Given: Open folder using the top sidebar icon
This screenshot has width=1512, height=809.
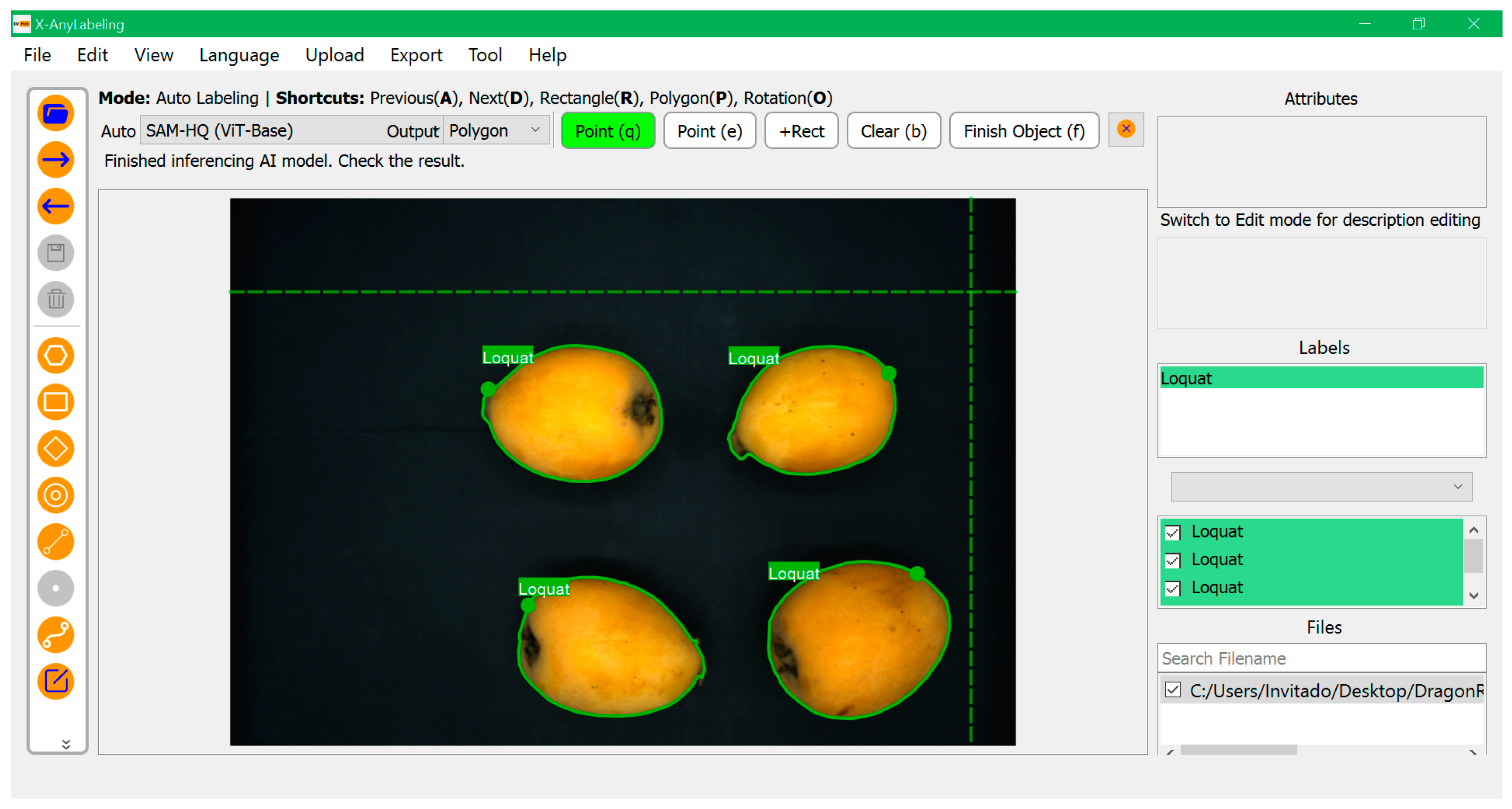Looking at the screenshot, I should [56, 114].
